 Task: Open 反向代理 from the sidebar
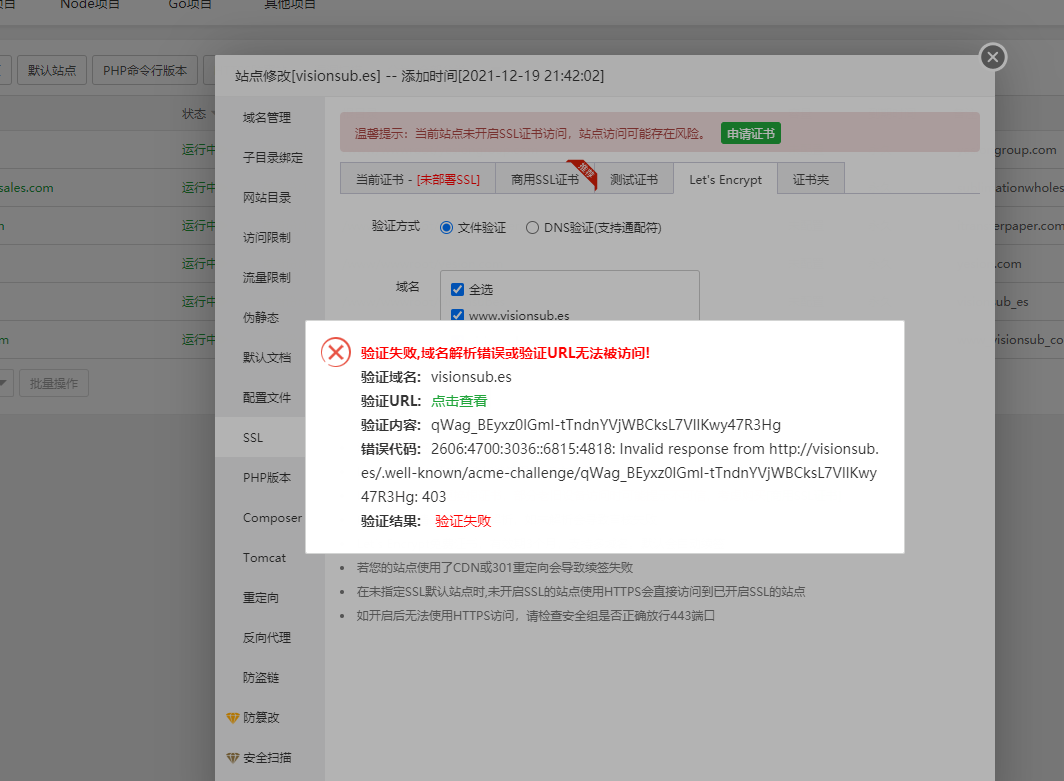coord(268,637)
